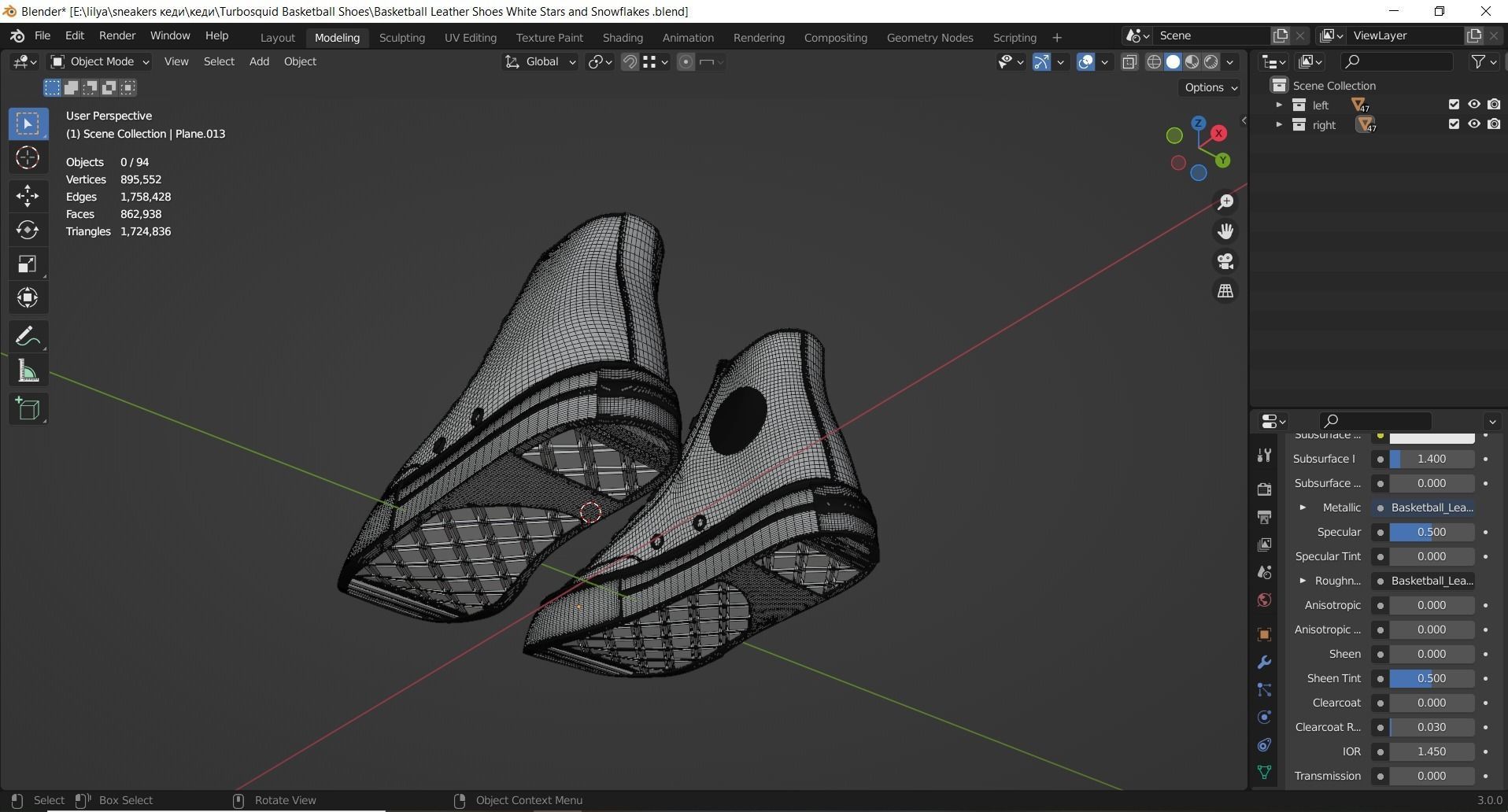Screen dimensions: 1508x812
Task: Select the Annotate pencil tool
Action: 28,337
